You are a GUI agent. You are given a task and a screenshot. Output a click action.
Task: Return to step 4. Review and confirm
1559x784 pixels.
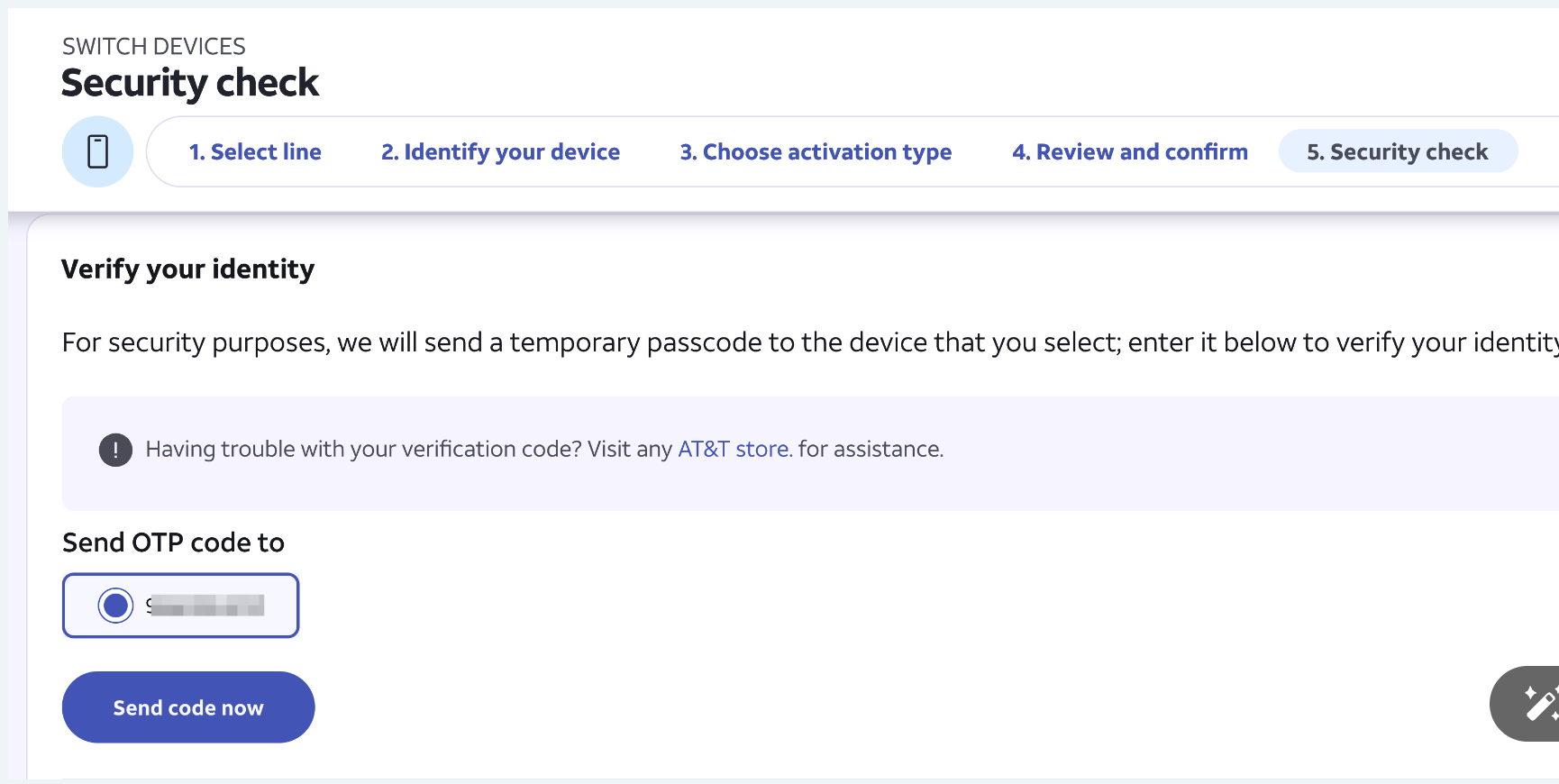pos(1130,152)
